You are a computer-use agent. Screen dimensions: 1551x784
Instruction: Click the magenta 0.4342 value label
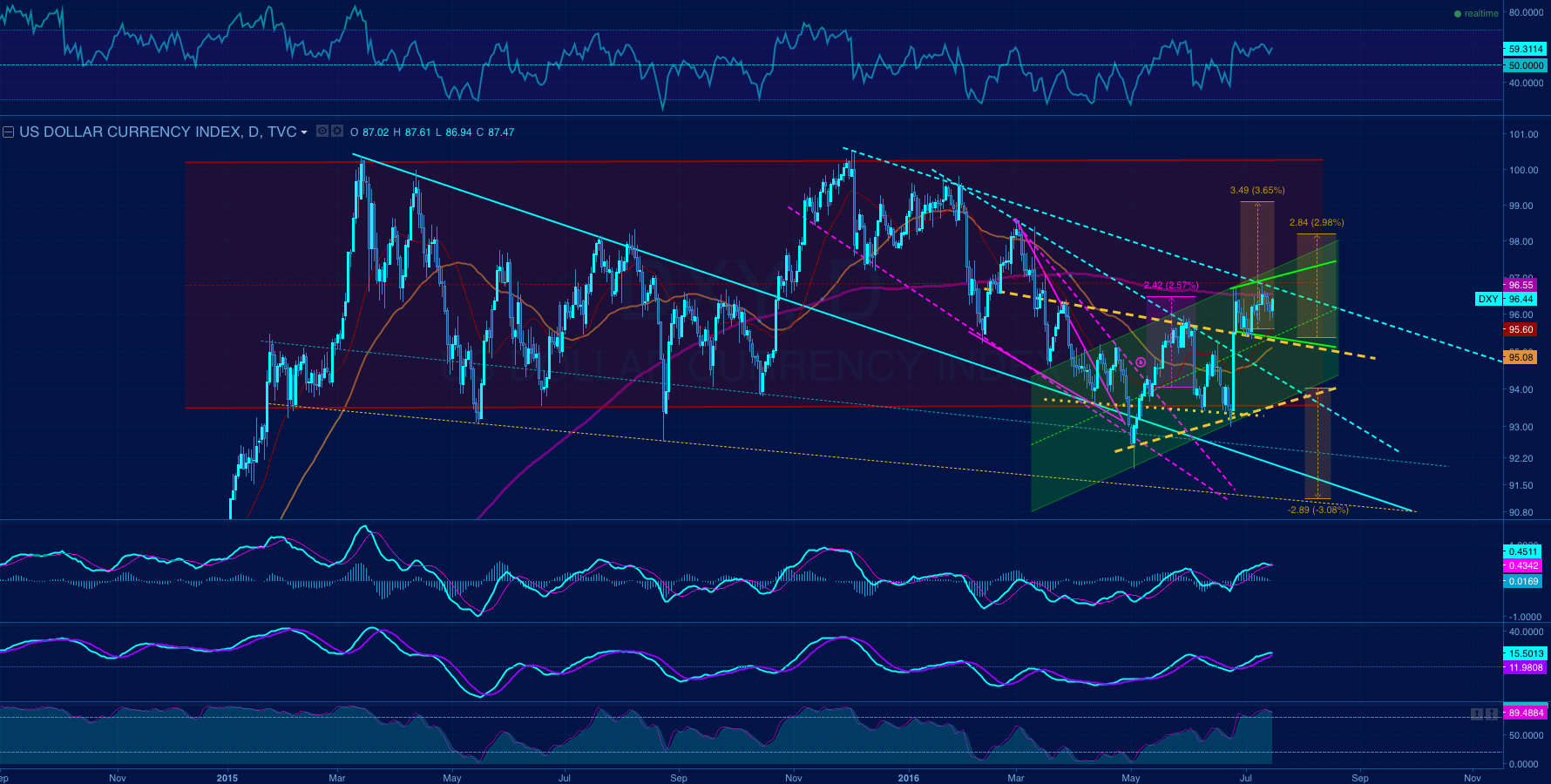tap(1523, 565)
